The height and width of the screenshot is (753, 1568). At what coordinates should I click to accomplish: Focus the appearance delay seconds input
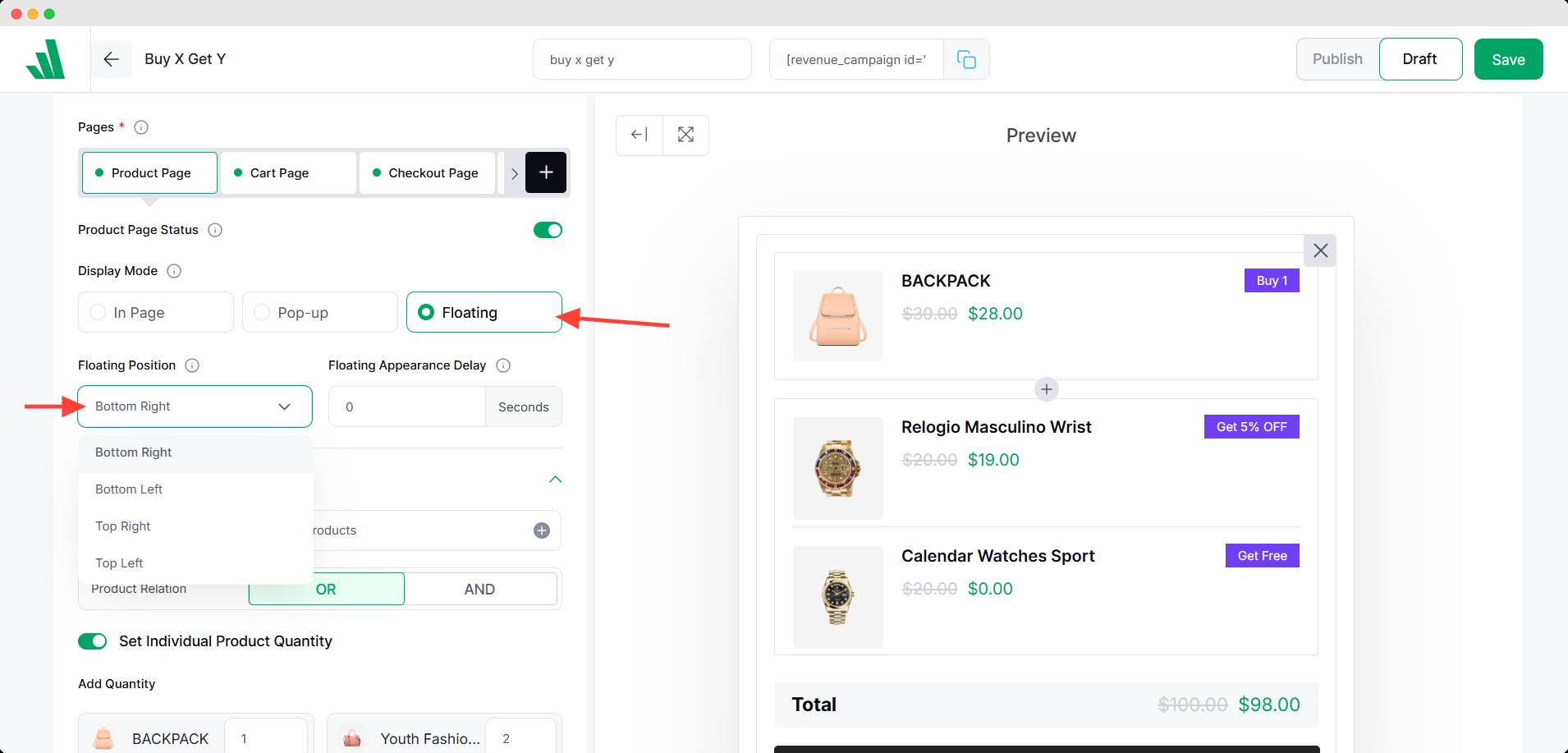coord(407,406)
